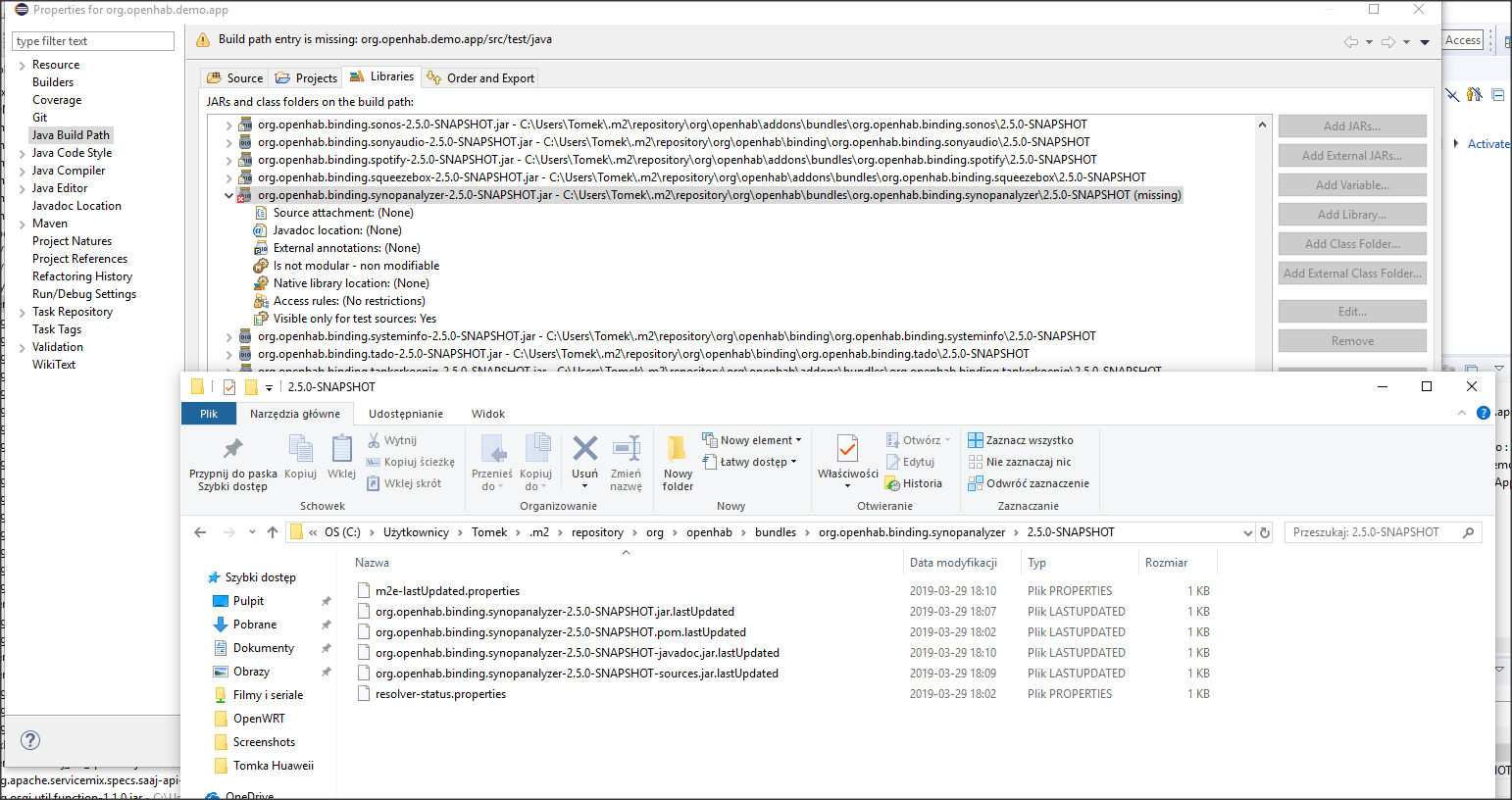The width and height of the screenshot is (1512, 800).
Task: Open the Order and Export tab
Action: click(480, 77)
